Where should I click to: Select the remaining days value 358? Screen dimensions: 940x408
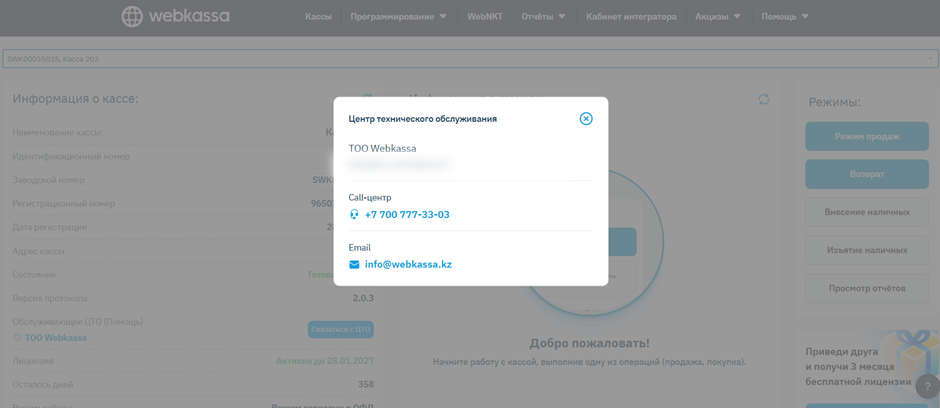point(366,385)
